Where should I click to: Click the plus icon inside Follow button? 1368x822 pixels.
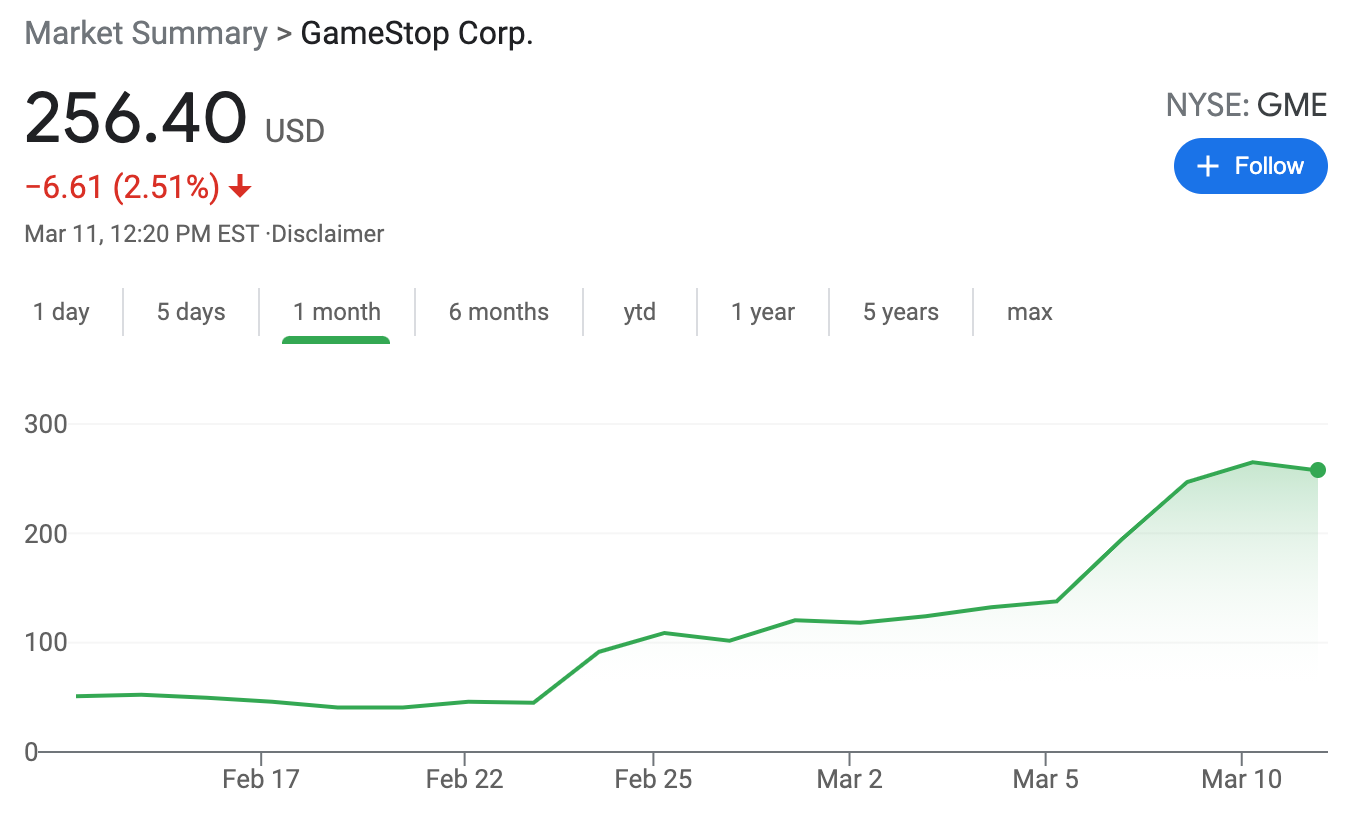(1207, 166)
